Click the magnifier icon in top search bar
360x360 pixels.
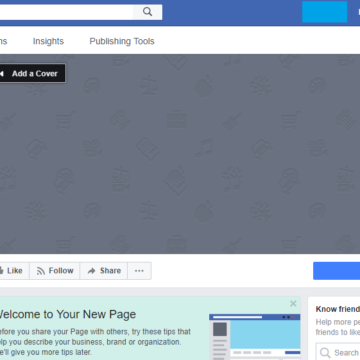click(x=147, y=12)
